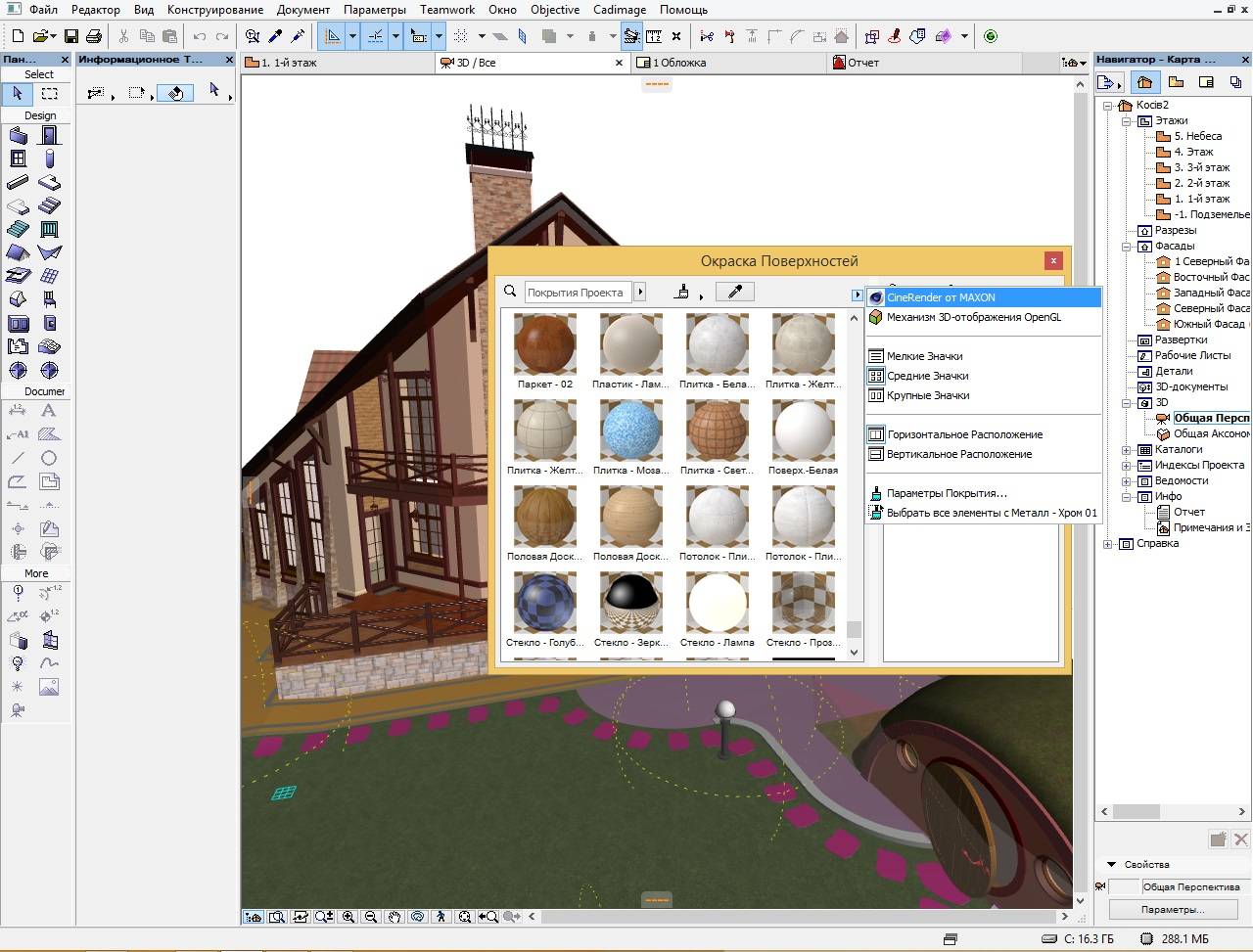Click the Print icon in toolbar
Screen dimensions: 1253x952
94,36
